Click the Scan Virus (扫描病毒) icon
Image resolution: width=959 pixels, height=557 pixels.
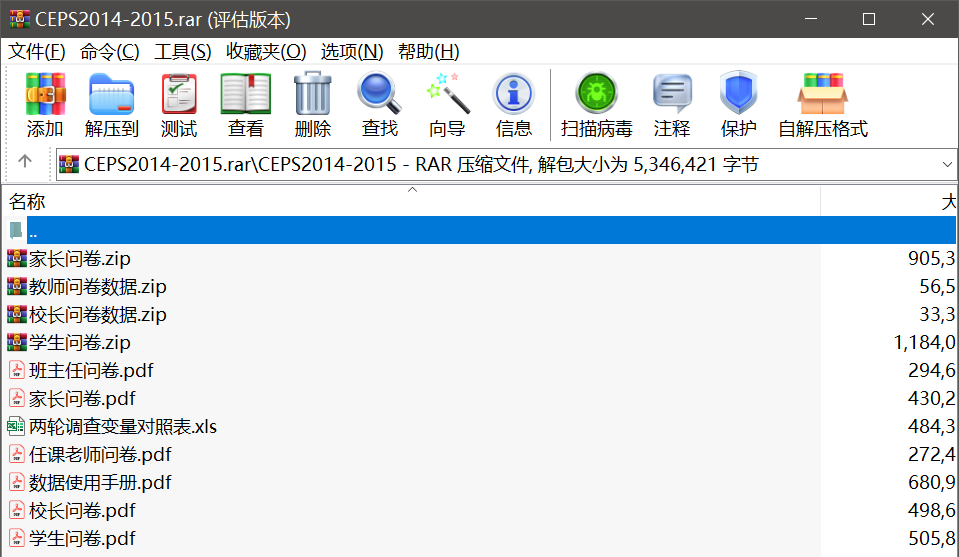(x=596, y=94)
